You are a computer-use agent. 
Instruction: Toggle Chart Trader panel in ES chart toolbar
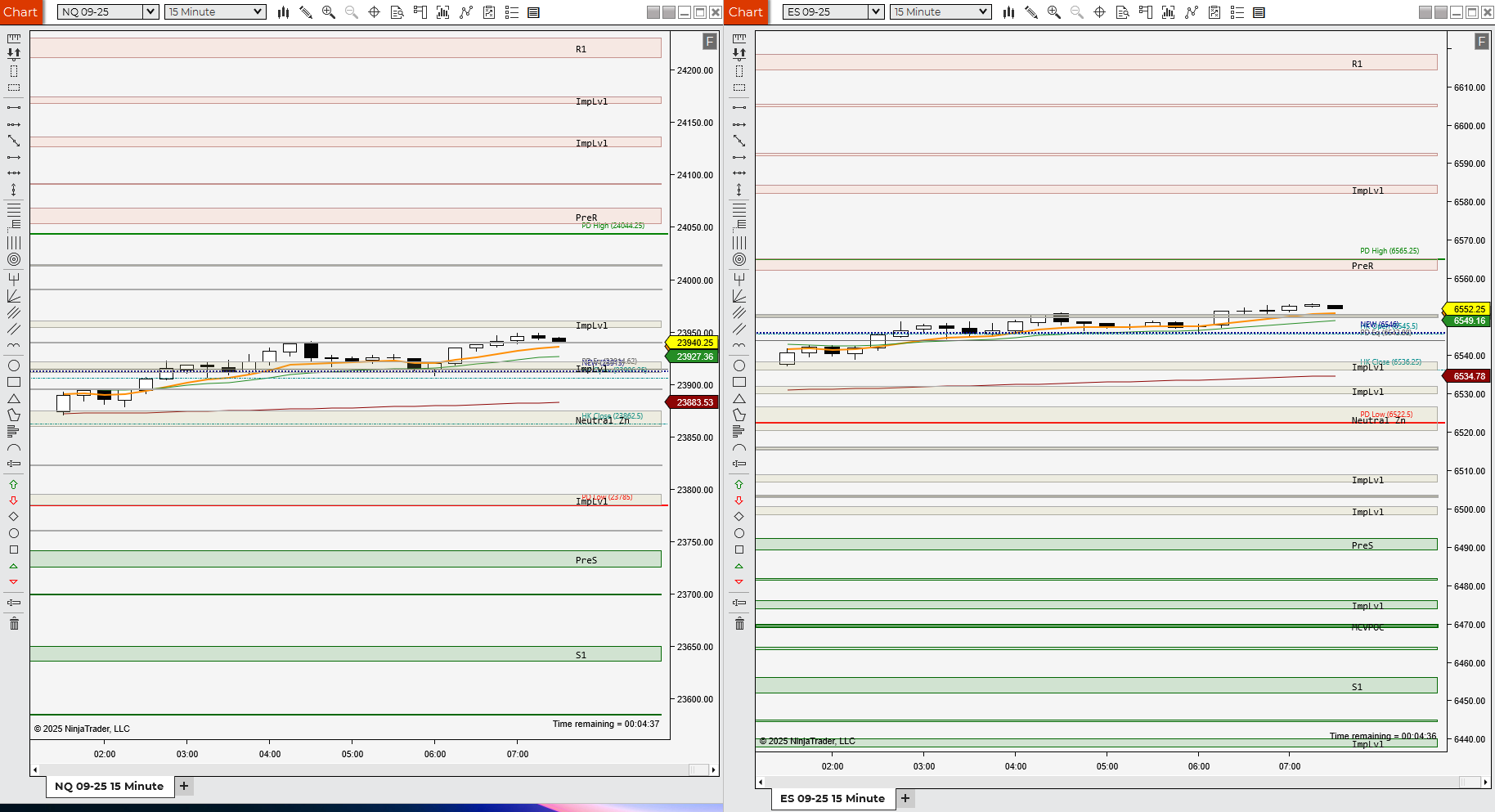click(1146, 12)
